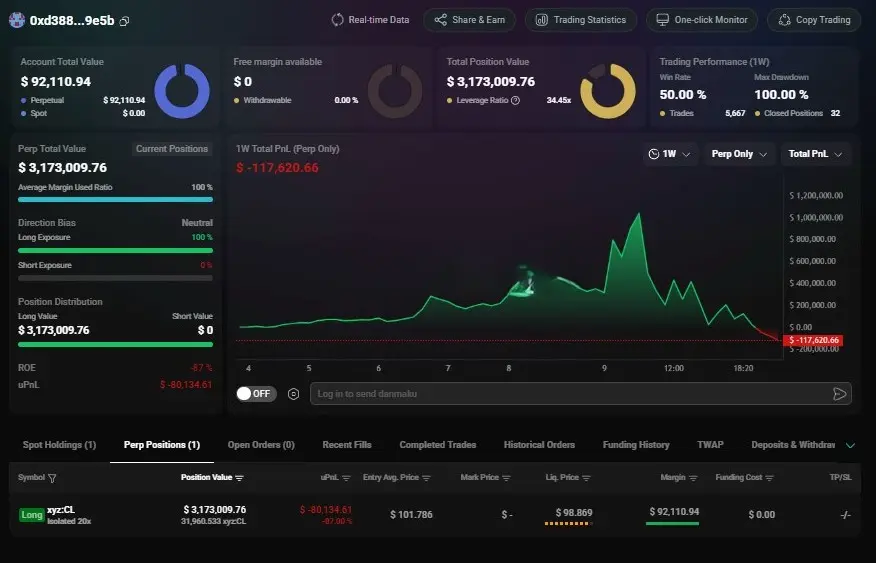Open the 1W time range dropdown
This screenshot has height=563, width=876.
tap(669, 154)
